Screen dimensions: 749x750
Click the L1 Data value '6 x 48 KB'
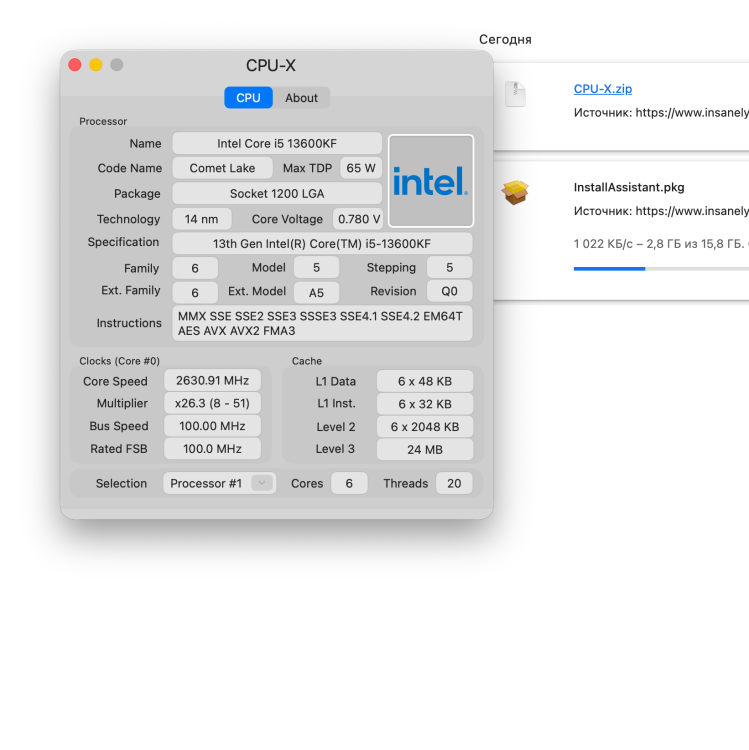coord(425,381)
